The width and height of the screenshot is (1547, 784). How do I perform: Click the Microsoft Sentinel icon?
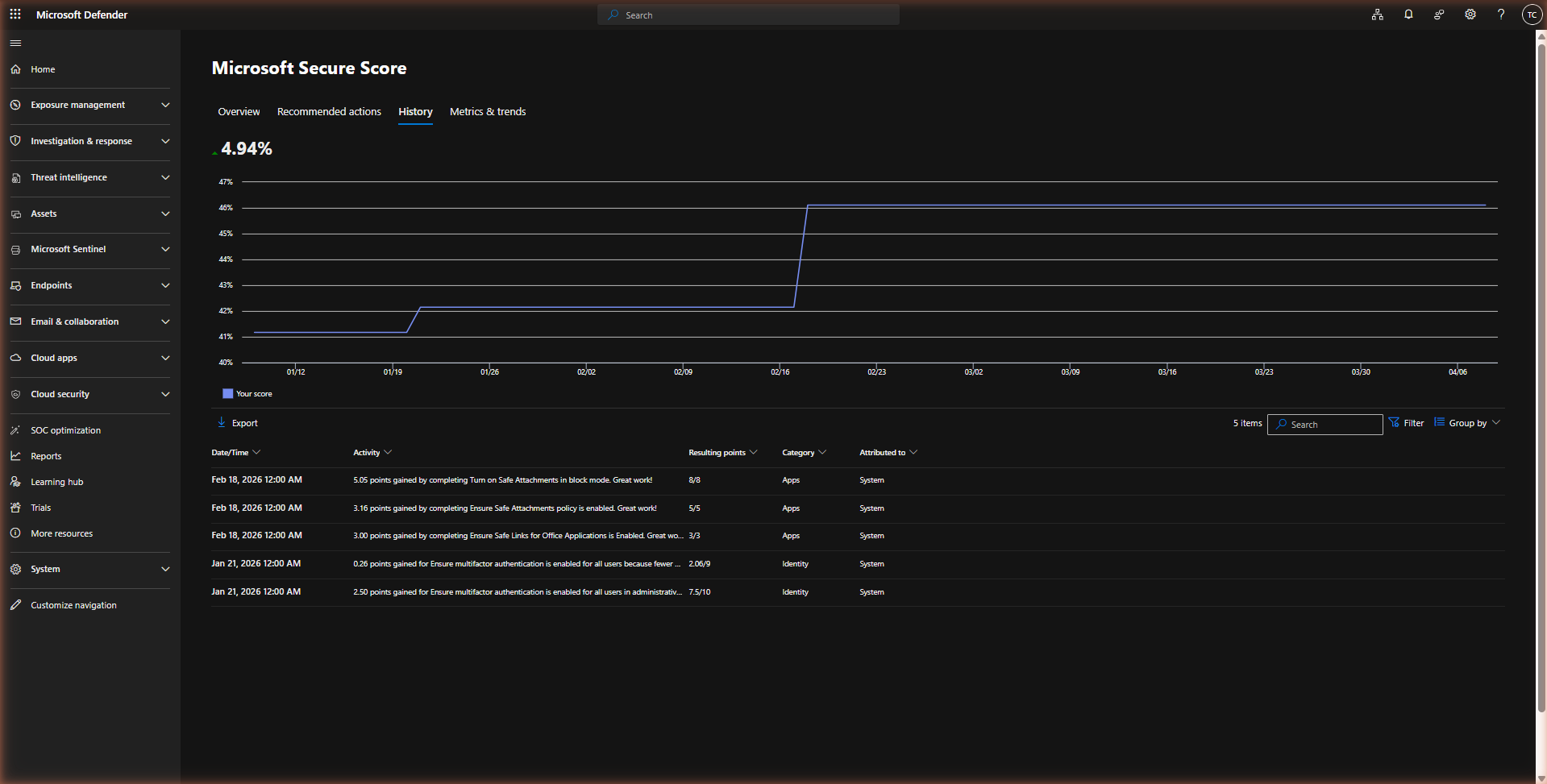(15, 250)
